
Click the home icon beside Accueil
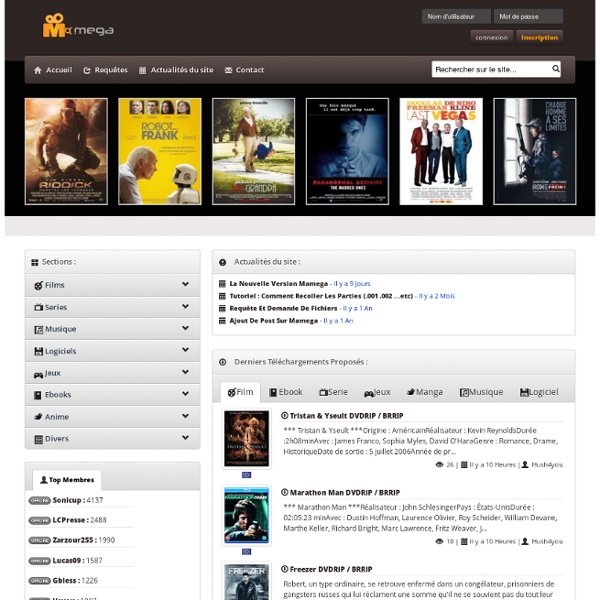[38, 70]
